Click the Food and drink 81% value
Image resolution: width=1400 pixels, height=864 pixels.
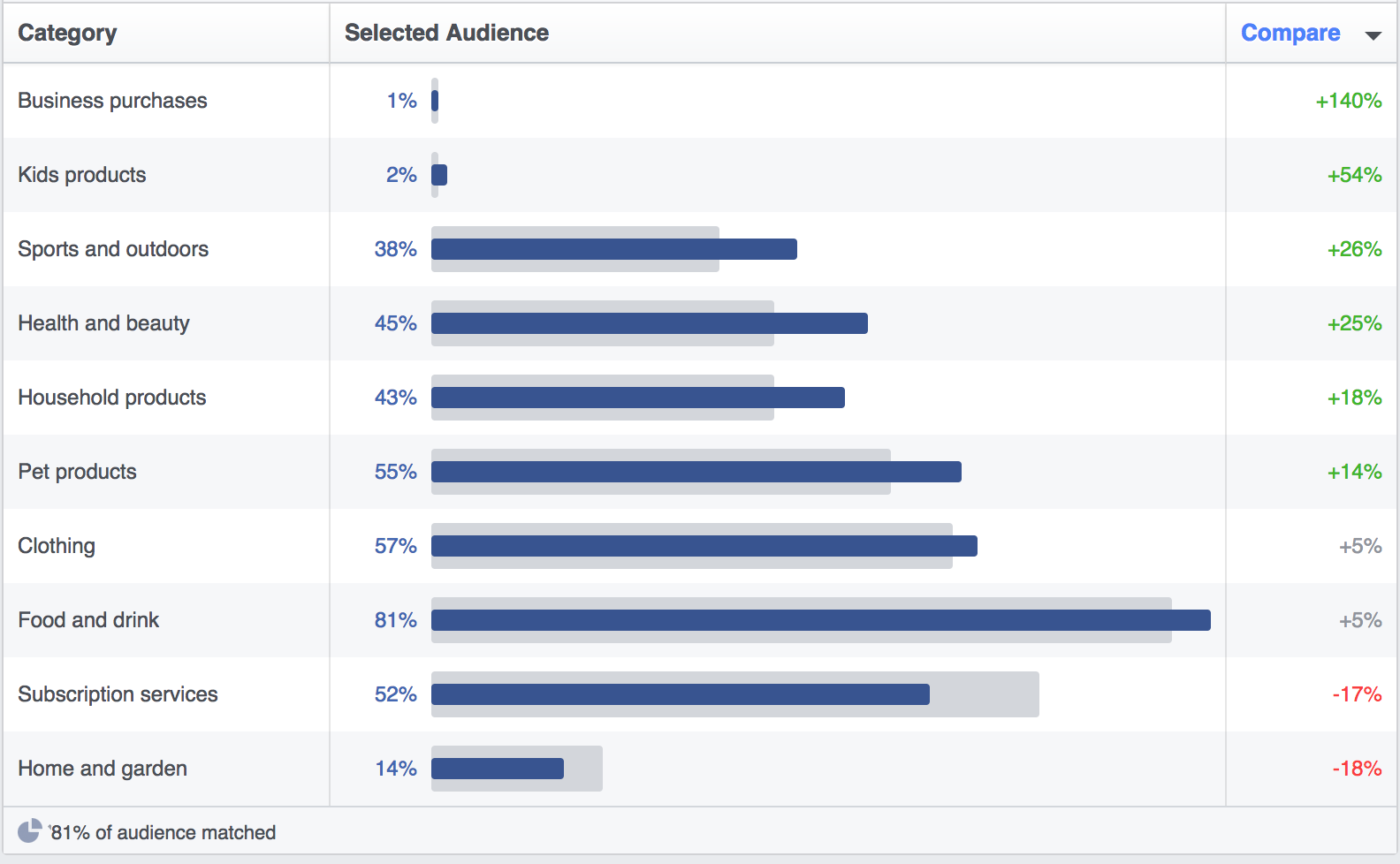pyautogui.click(x=395, y=620)
